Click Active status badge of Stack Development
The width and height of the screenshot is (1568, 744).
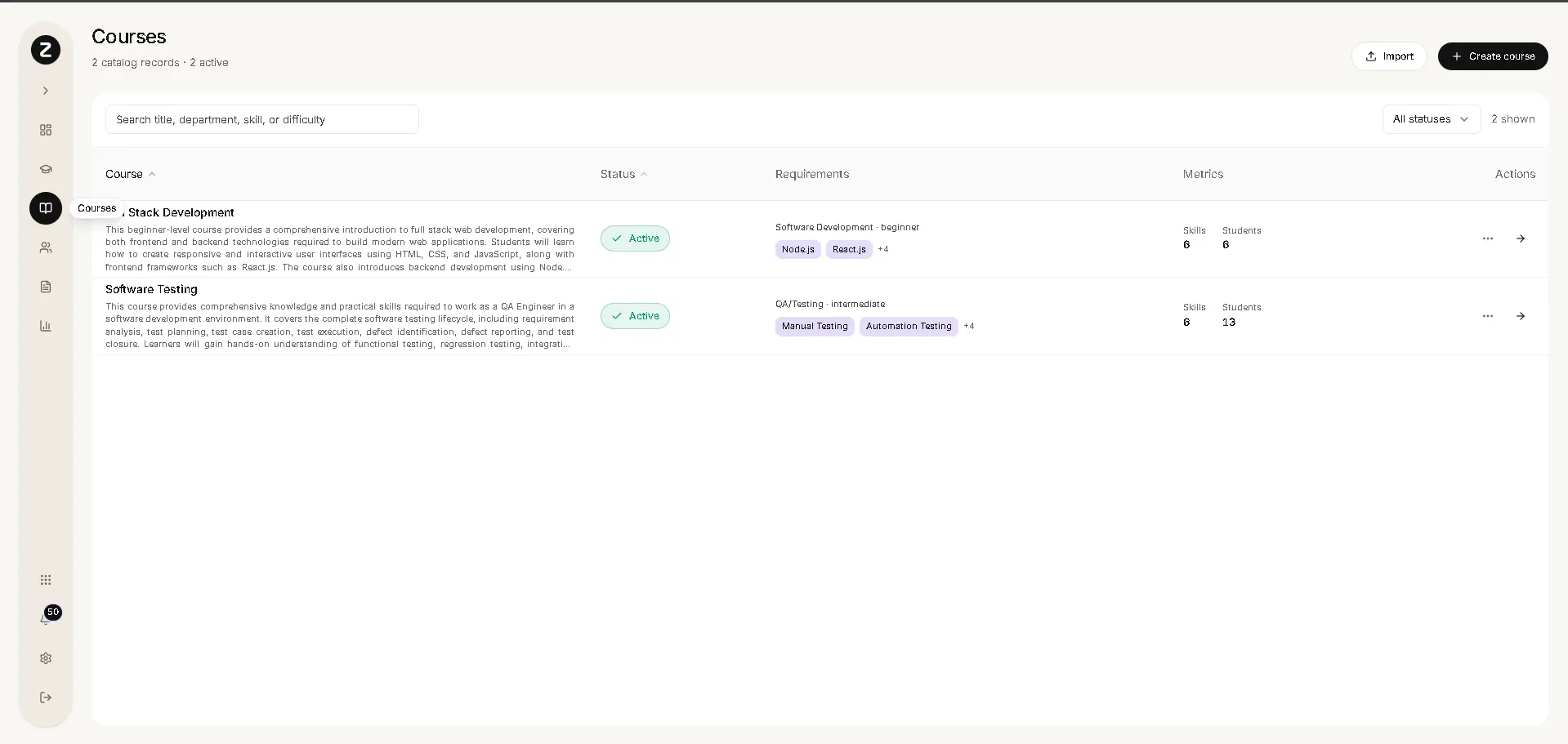pos(635,238)
